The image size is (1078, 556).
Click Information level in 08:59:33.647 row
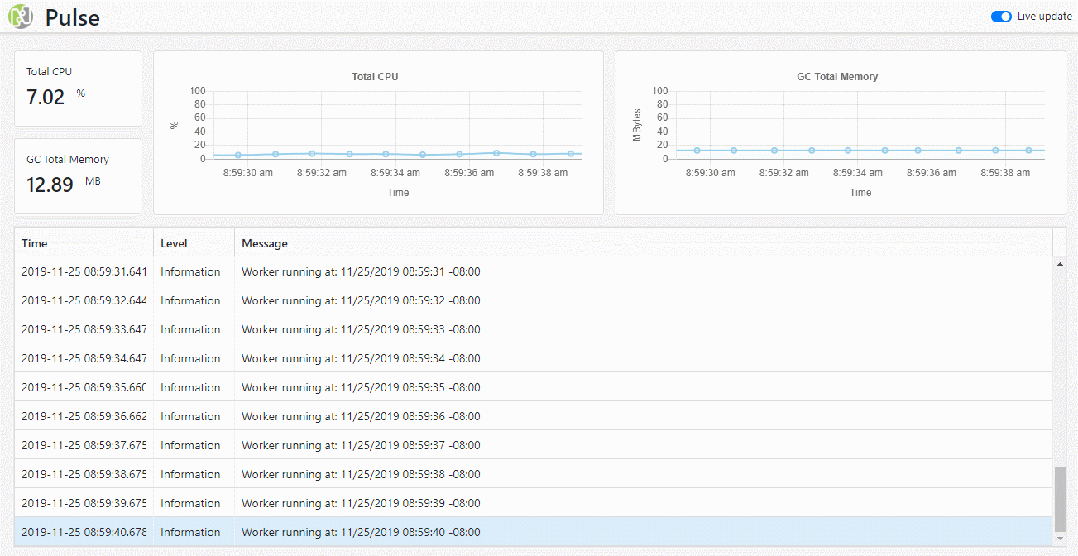point(190,329)
